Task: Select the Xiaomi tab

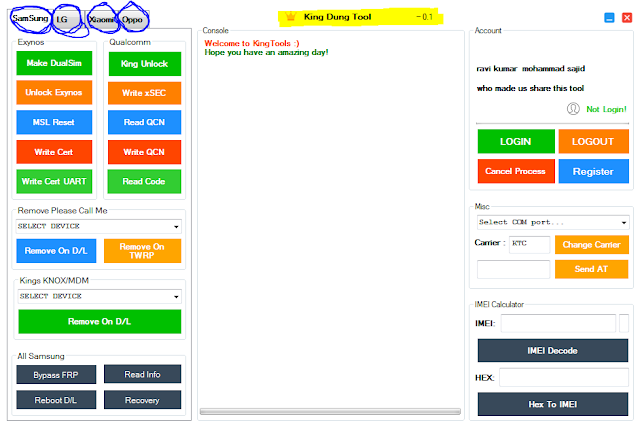Action: pyautogui.click(x=102, y=20)
